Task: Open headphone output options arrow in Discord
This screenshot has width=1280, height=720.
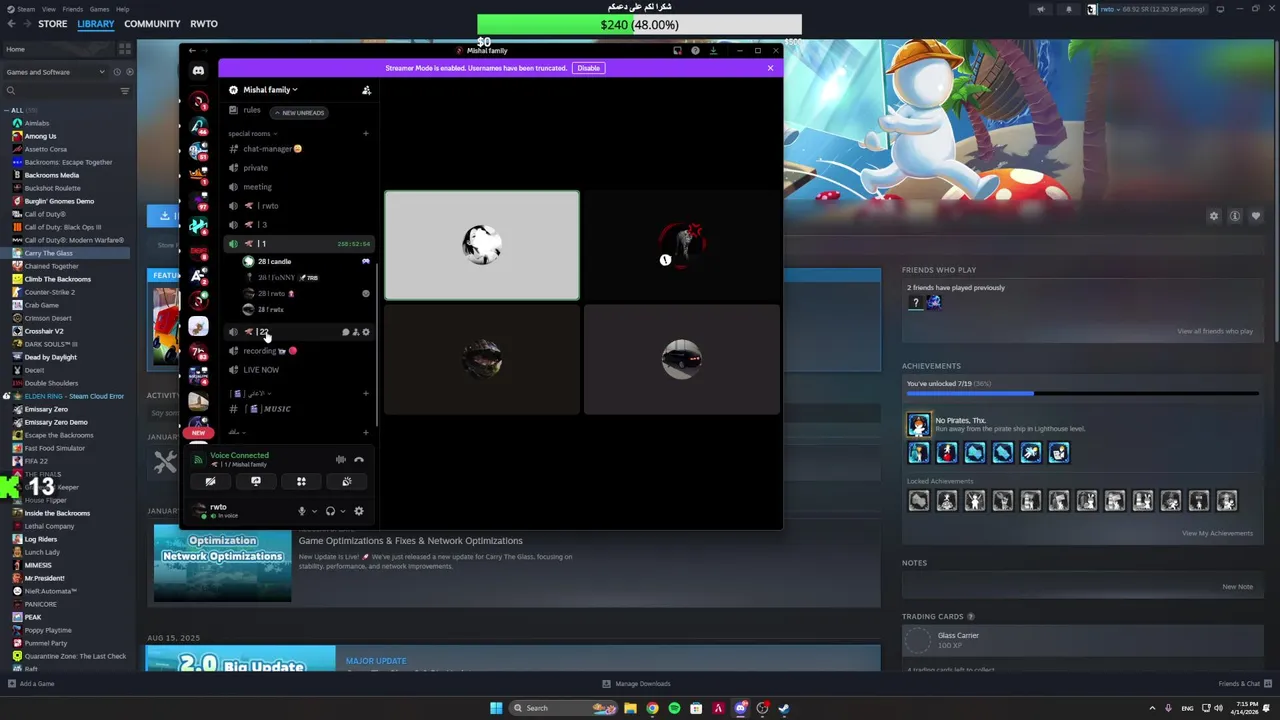Action: 343,511
